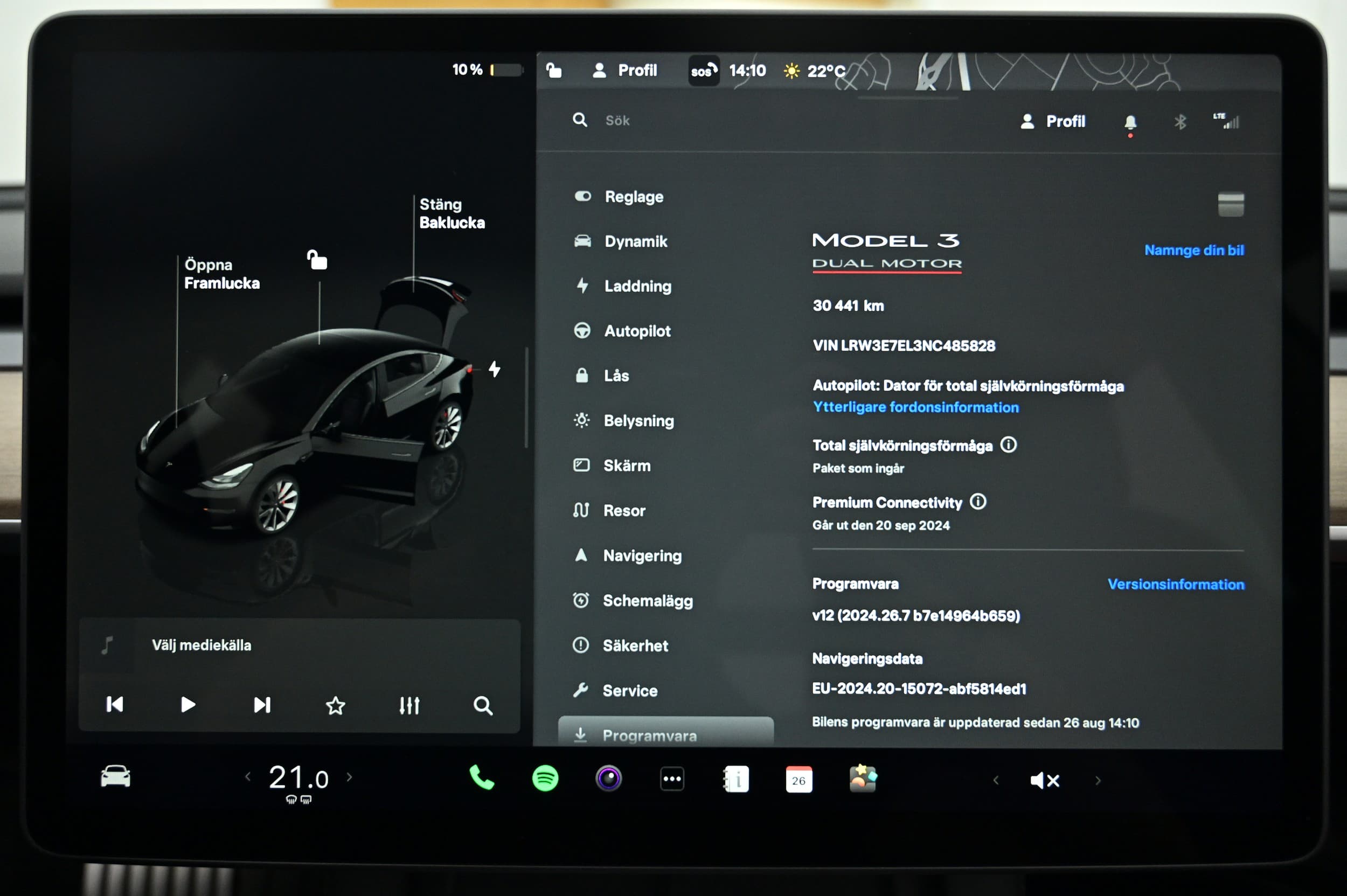The height and width of the screenshot is (896, 1347).
Task: Open climate settings at 21.0 temperature
Action: pyautogui.click(x=299, y=777)
